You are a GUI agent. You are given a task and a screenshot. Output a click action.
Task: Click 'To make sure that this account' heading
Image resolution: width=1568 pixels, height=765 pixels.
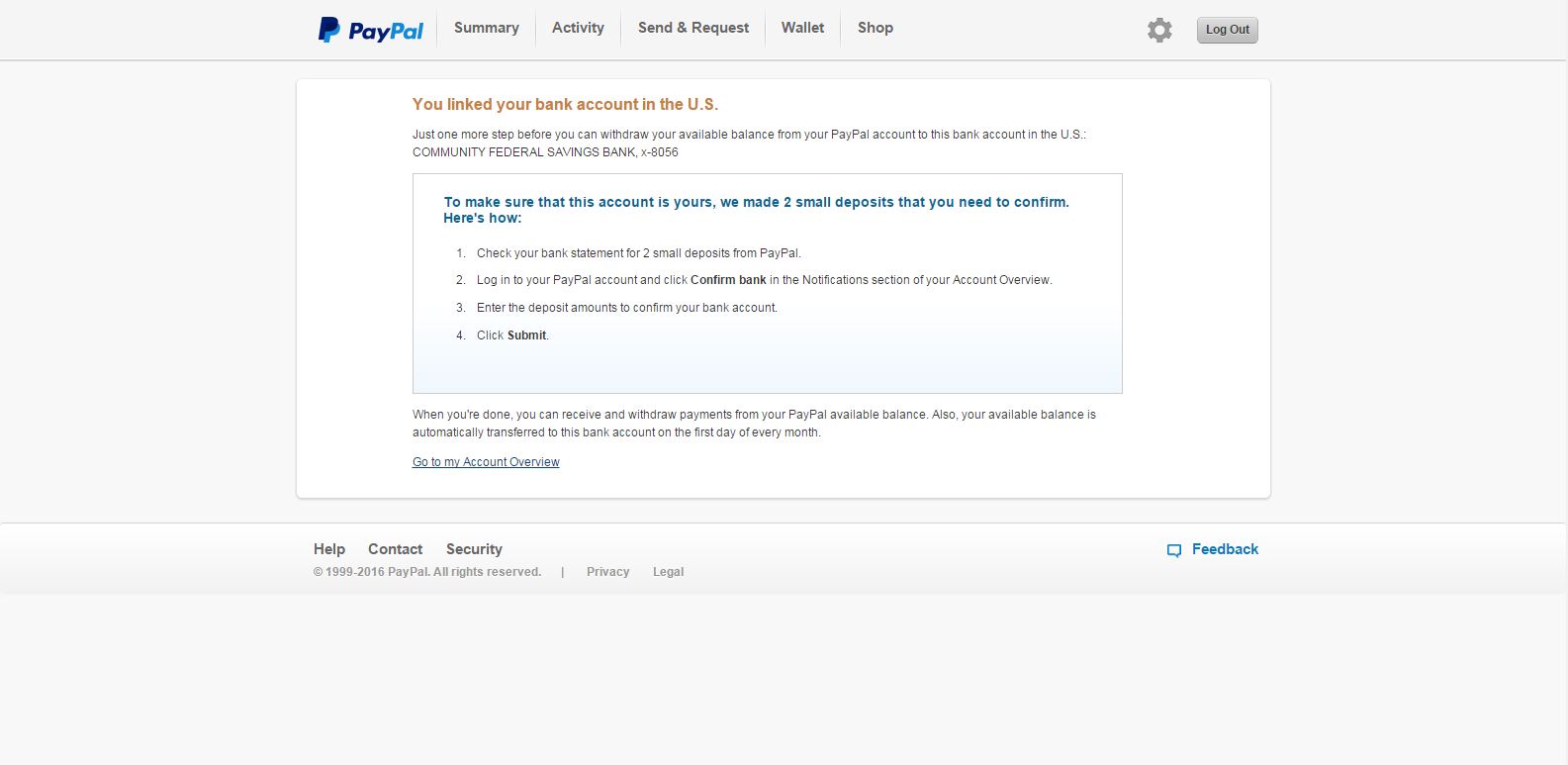[756, 209]
